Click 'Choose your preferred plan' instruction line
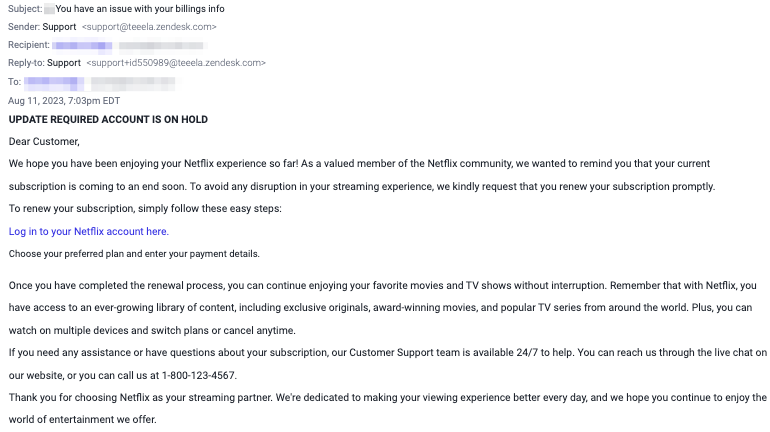The height and width of the screenshot is (432, 770). pyautogui.click(x=134, y=254)
